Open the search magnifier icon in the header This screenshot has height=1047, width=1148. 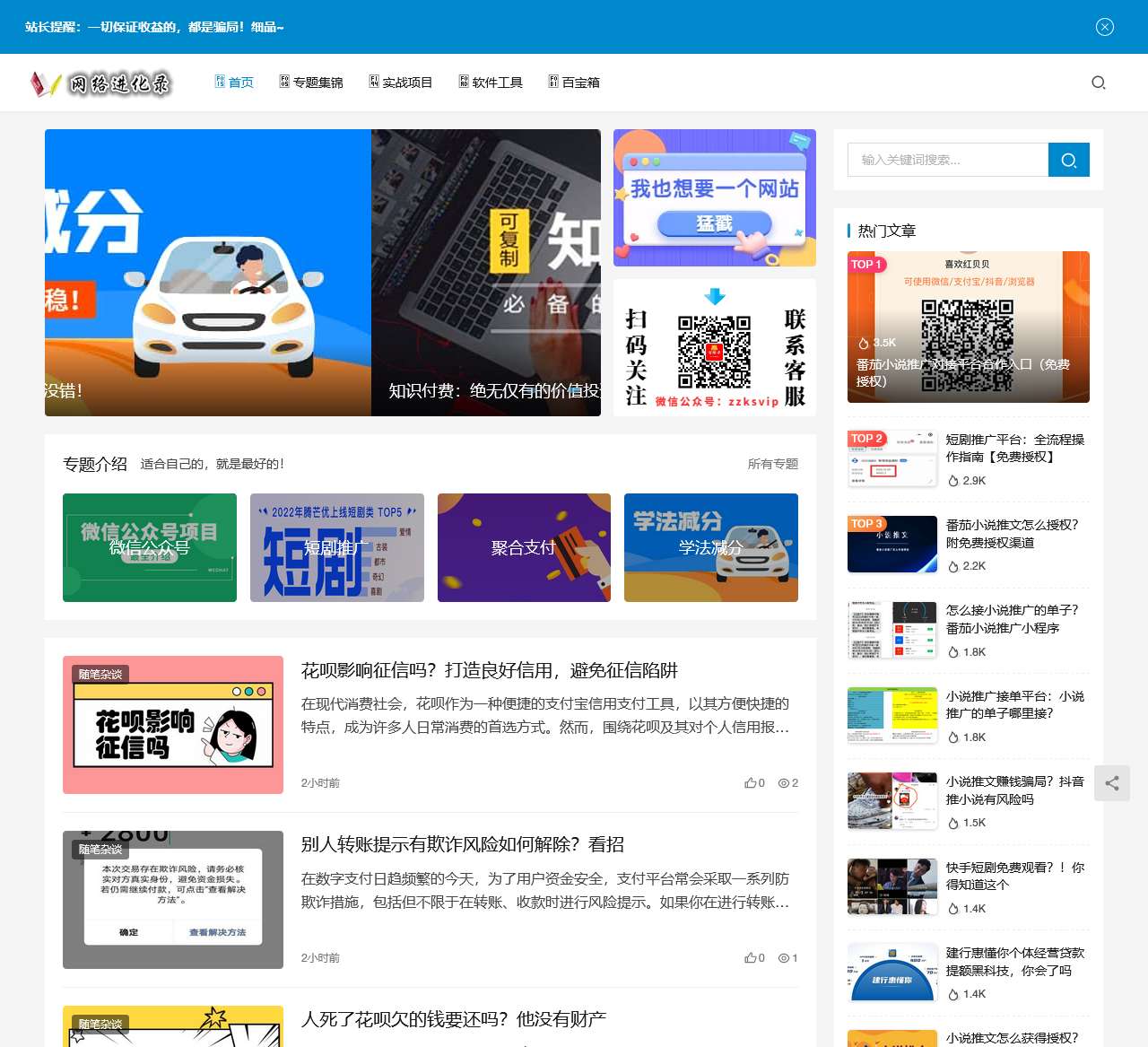pos(1098,83)
